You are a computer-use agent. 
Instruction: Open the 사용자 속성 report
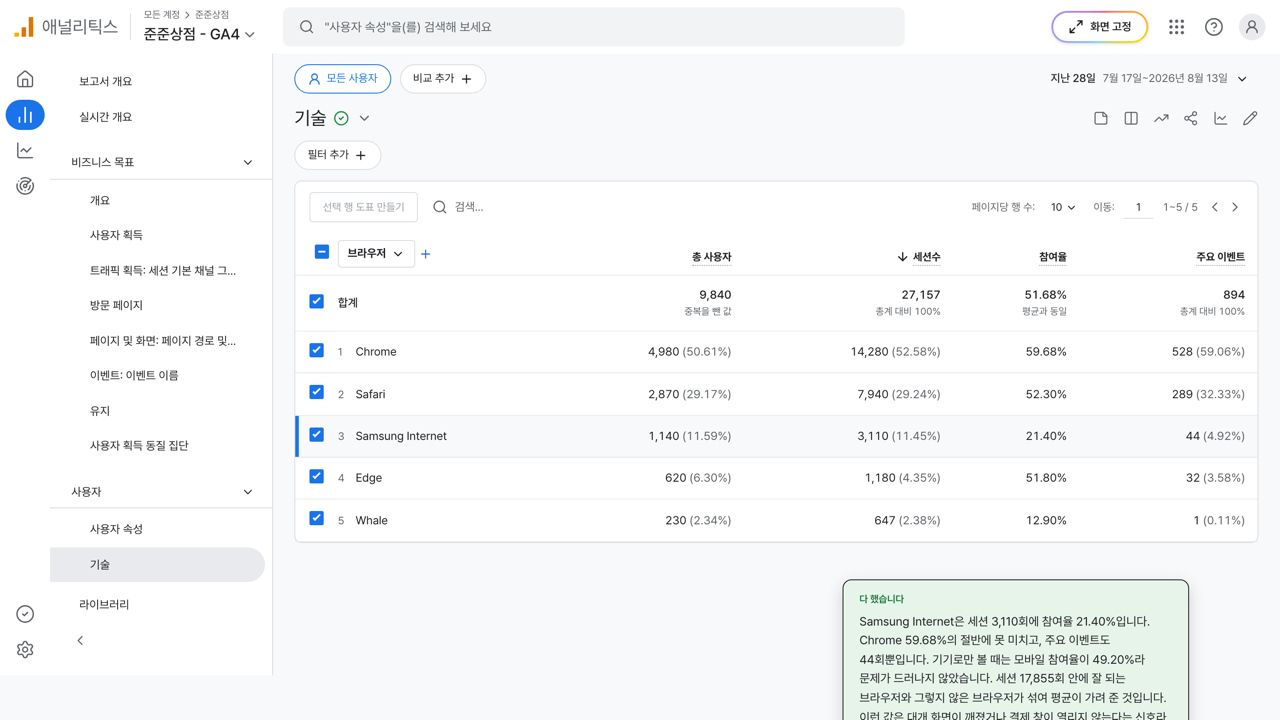click(x=116, y=529)
